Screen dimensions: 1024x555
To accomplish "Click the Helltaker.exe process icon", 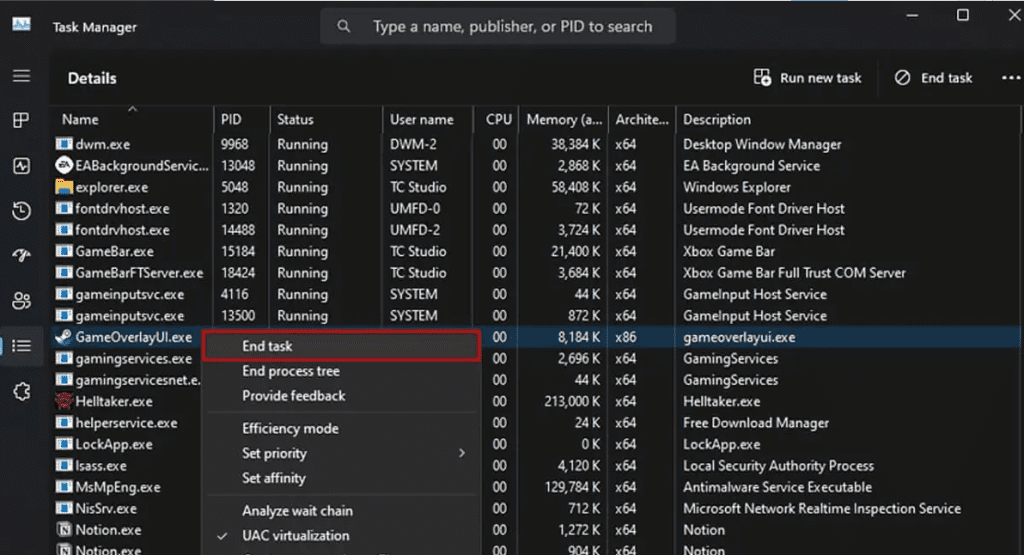I will pyautogui.click(x=64, y=402).
